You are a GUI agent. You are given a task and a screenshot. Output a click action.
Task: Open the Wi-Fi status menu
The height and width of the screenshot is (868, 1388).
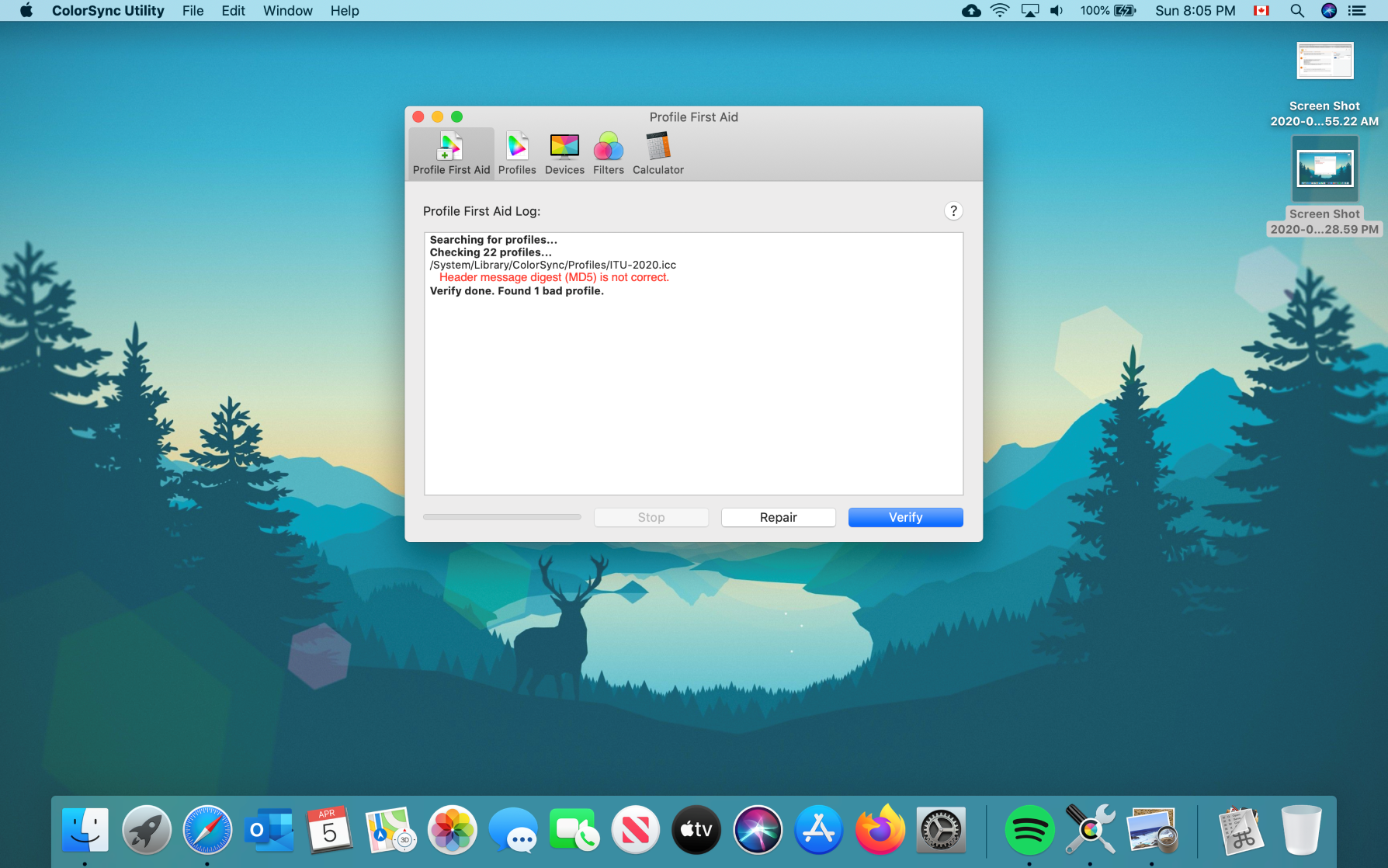[1000, 11]
